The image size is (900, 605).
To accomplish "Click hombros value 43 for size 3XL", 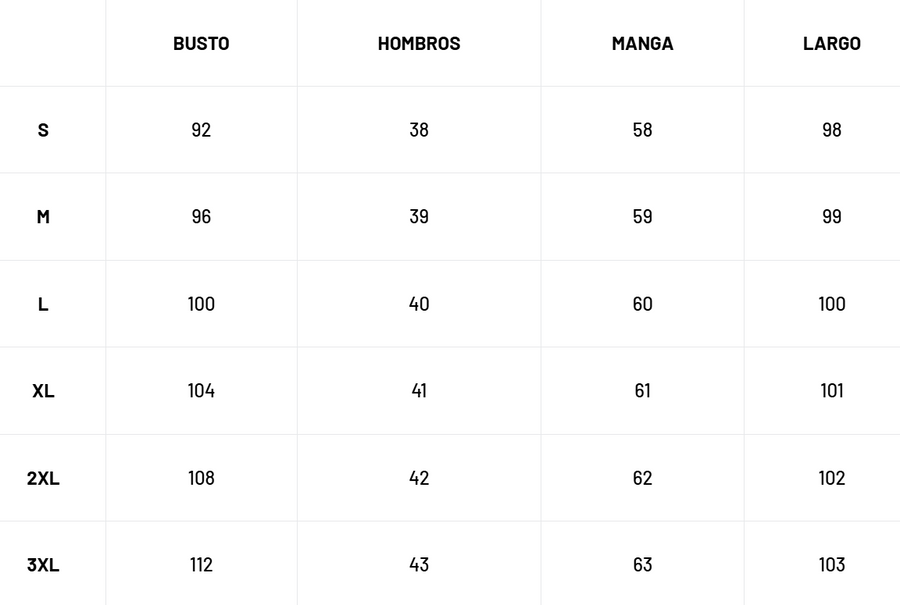I will [419, 565].
